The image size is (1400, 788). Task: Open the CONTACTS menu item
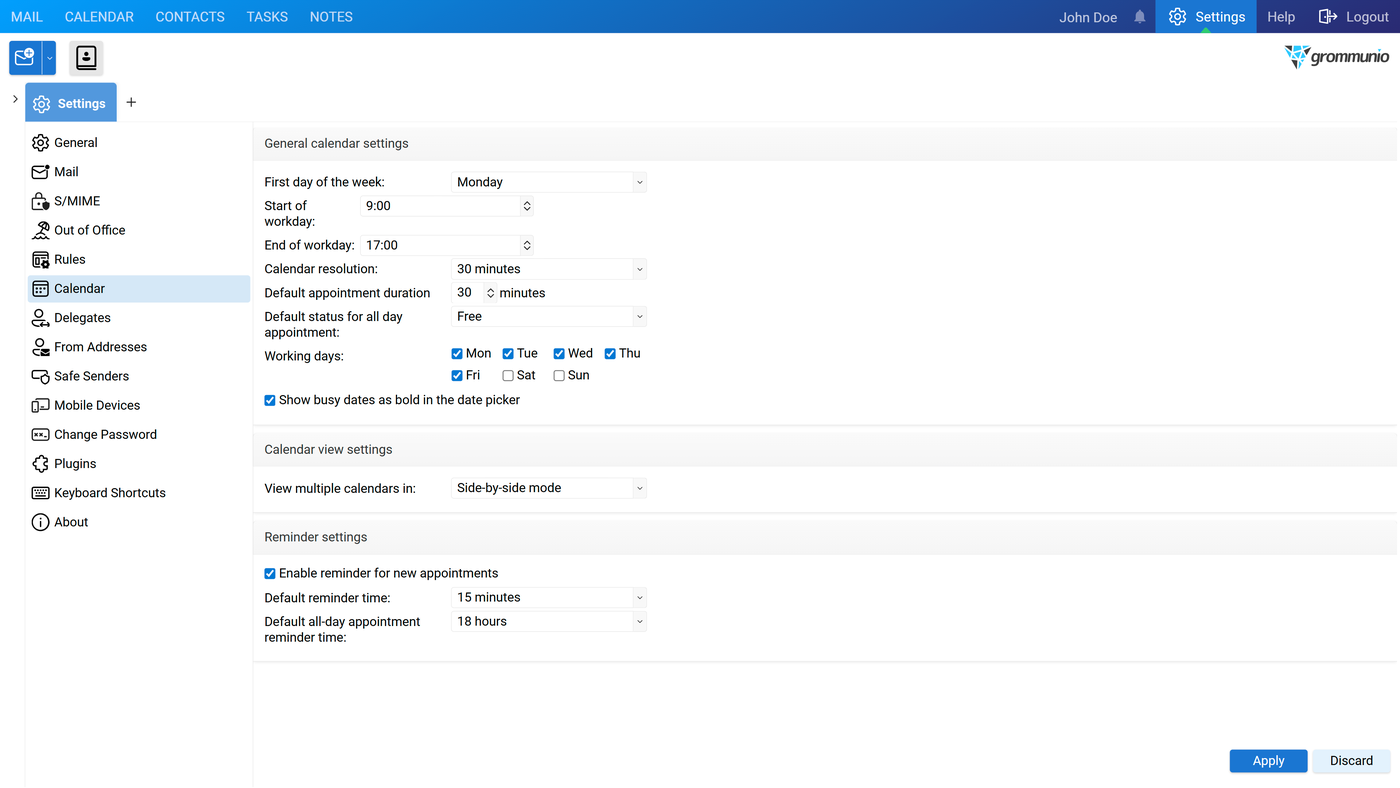click(190, 17)
